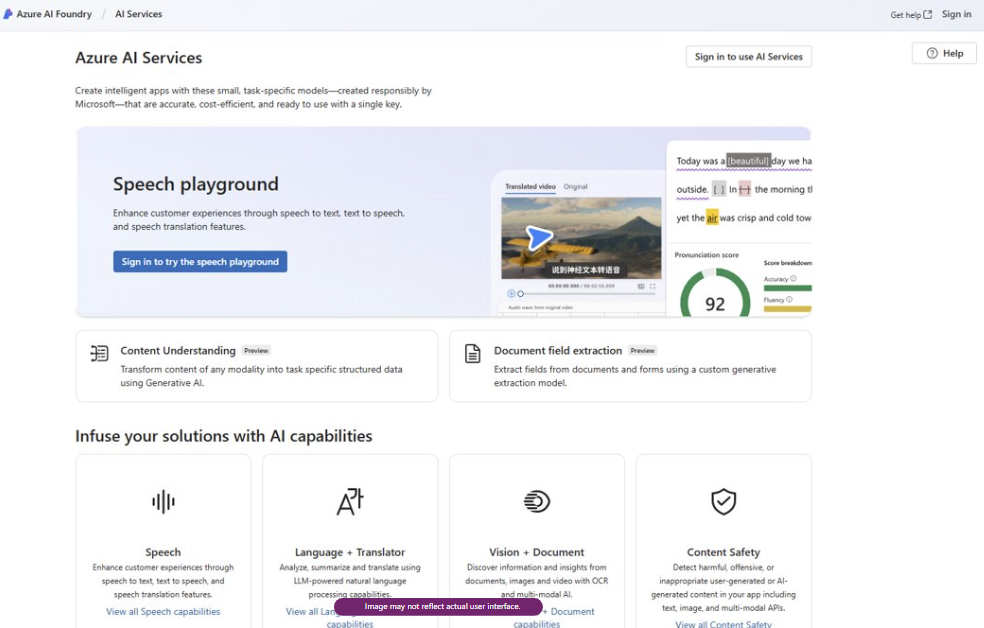Click the Get help external link icon
Screen dimensions: 984x628
(x=928, y=14)
